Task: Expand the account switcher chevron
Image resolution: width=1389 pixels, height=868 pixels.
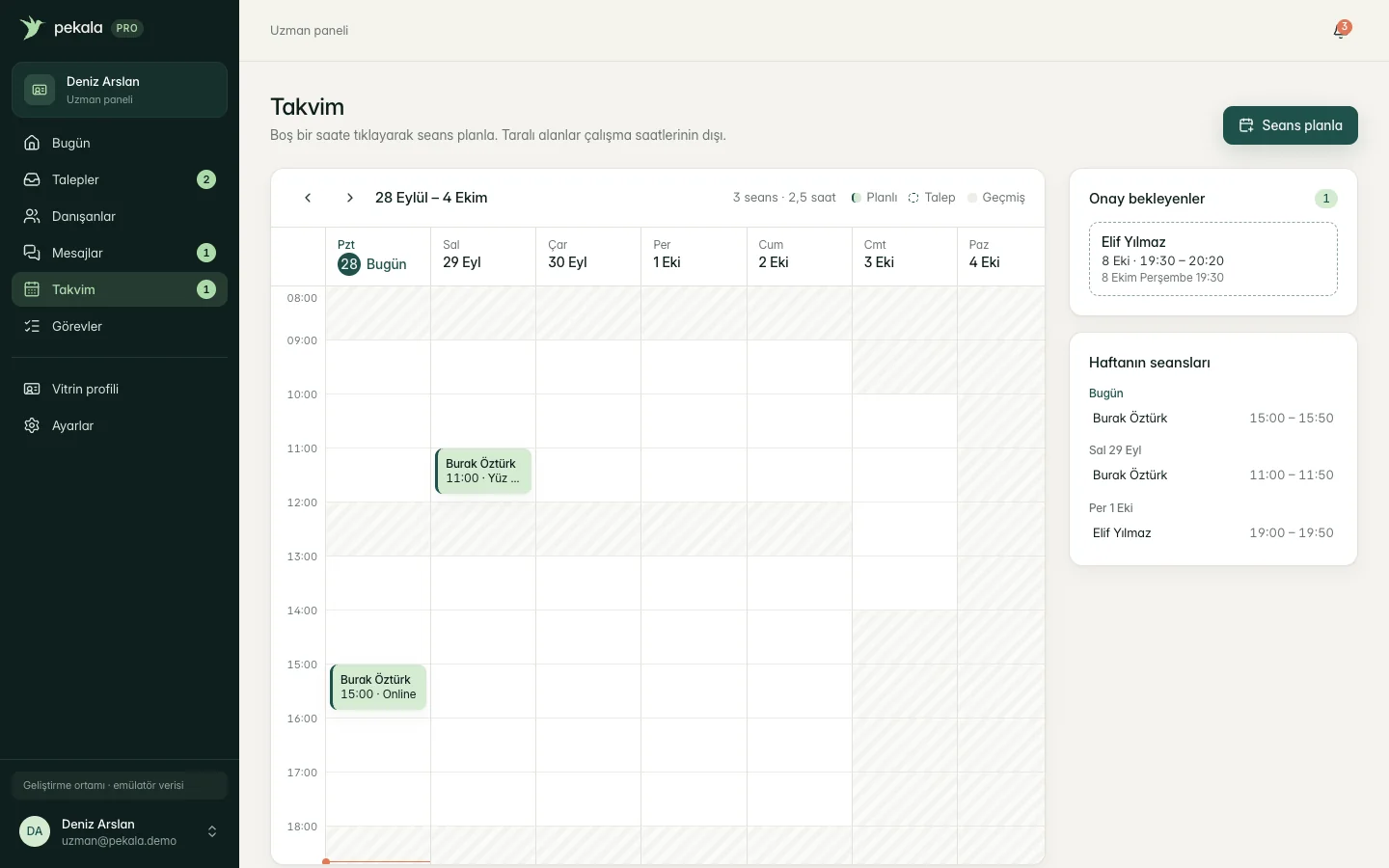Action: point(212,831)
